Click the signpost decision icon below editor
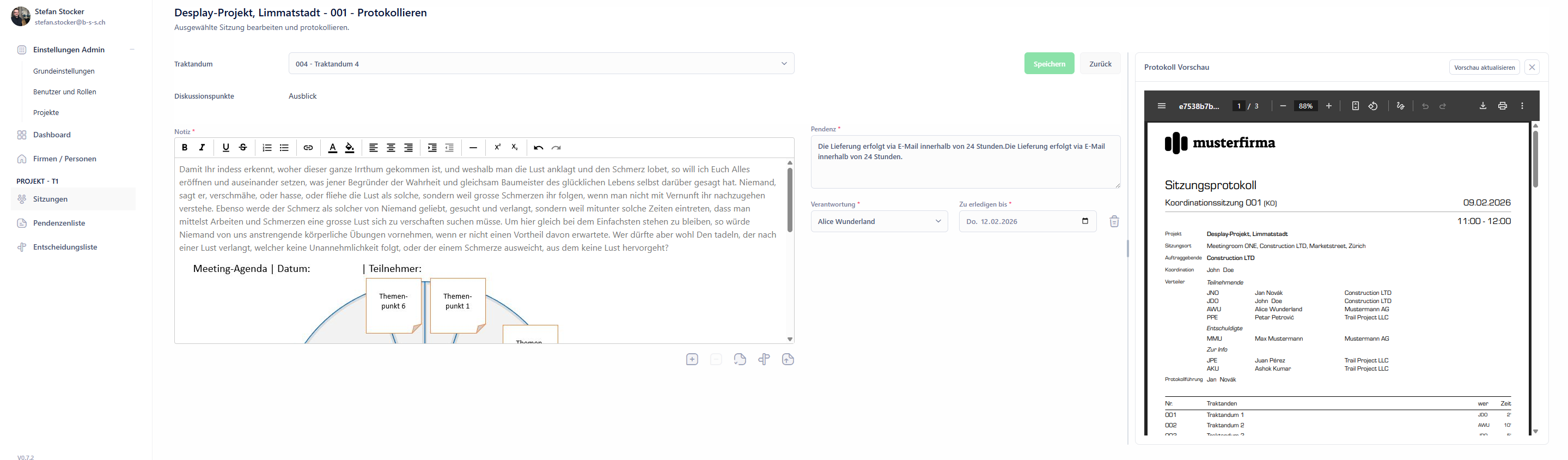1568x460 pixels. click(x=764, y=360)
